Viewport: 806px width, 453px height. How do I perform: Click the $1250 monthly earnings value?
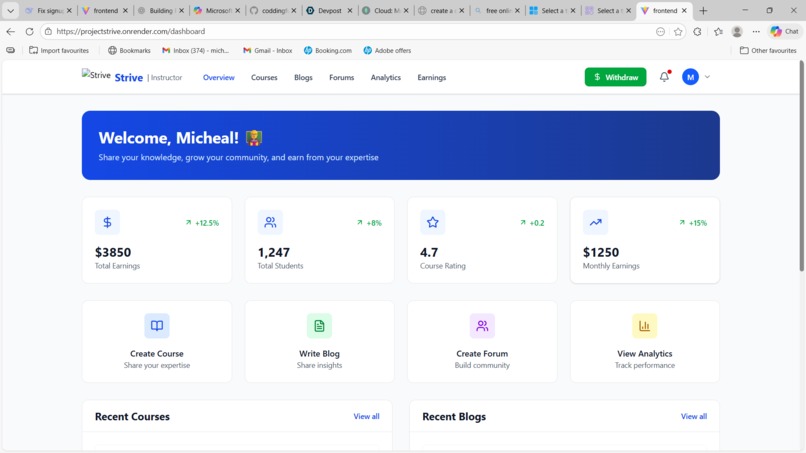point(601,252)
